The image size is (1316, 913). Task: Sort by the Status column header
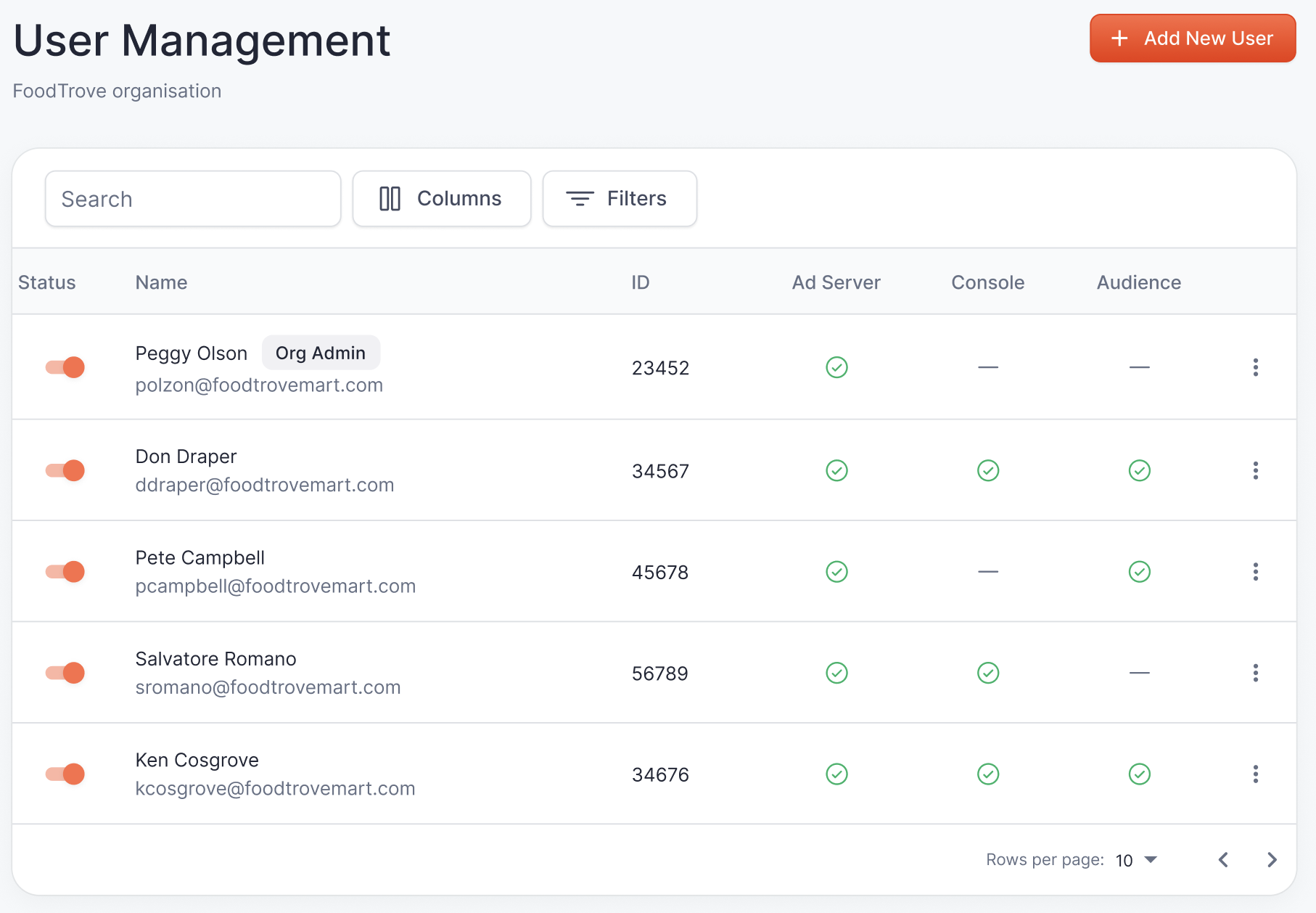coord(47,282)
